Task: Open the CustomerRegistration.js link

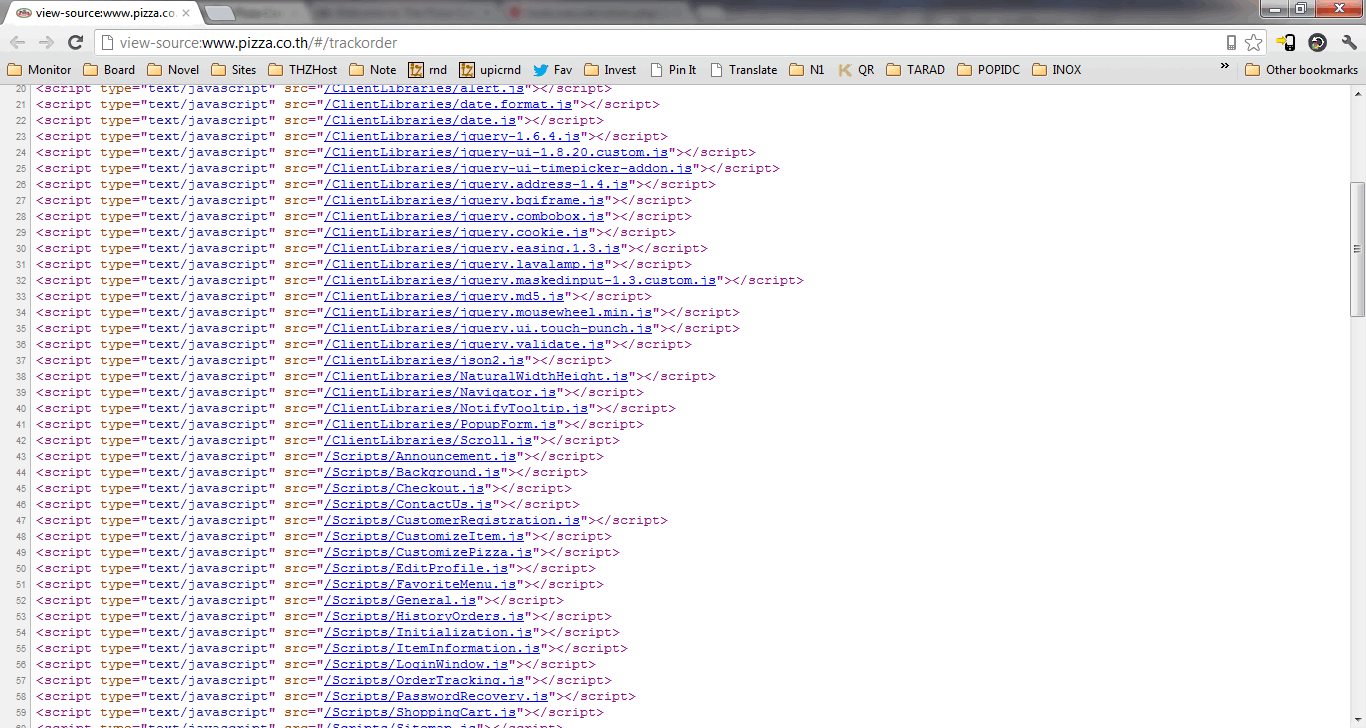Action: 453,520
